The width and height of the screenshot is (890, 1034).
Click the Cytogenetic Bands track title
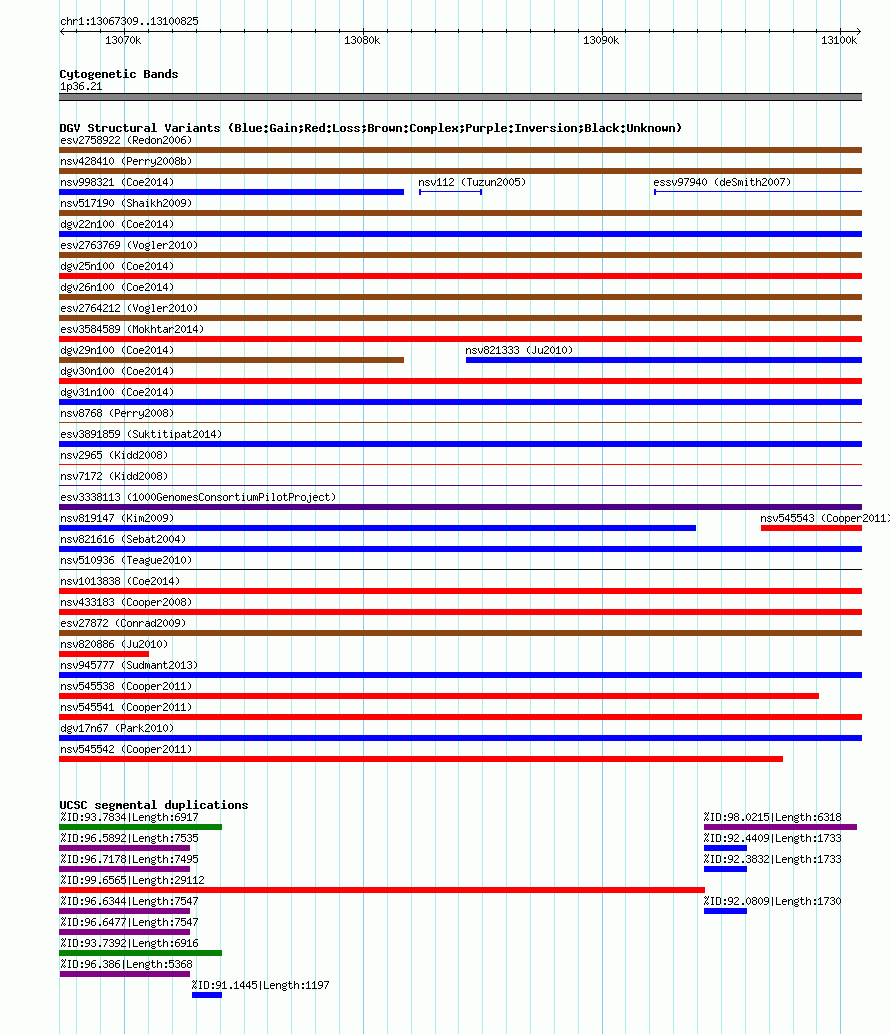(119, 74)
